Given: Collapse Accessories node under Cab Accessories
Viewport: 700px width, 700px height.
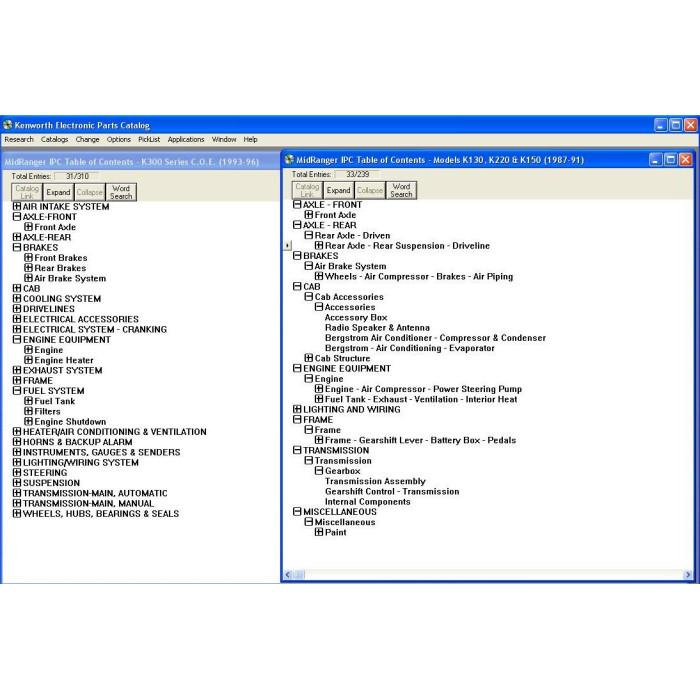Looking at the screenshot, I should click(x=319, y=307).
